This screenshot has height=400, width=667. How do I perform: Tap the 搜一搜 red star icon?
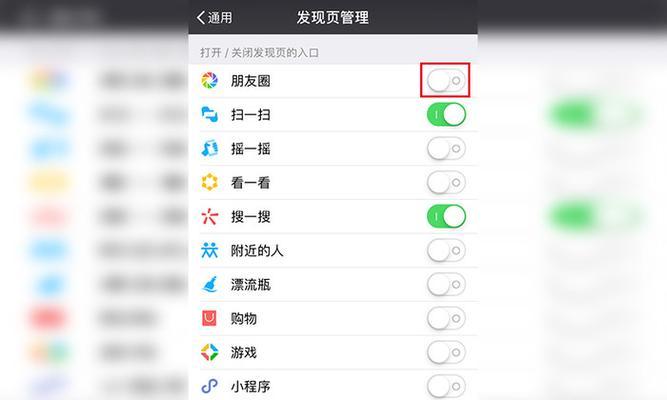click(209, 217)
